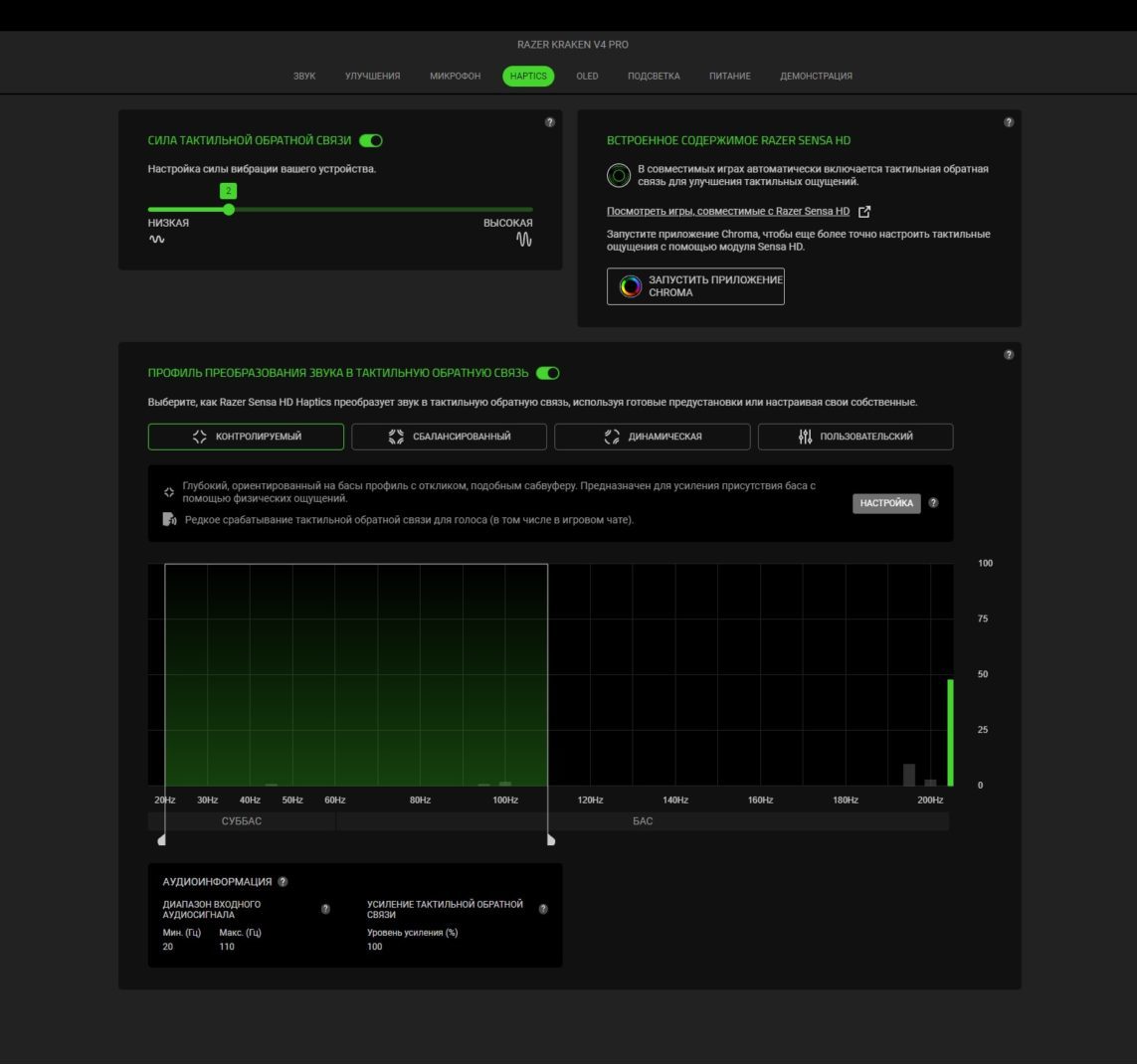Open the OLED tab
Image resolution: width=1137 pixels, height=1064 pixels.
click(587, 77)
